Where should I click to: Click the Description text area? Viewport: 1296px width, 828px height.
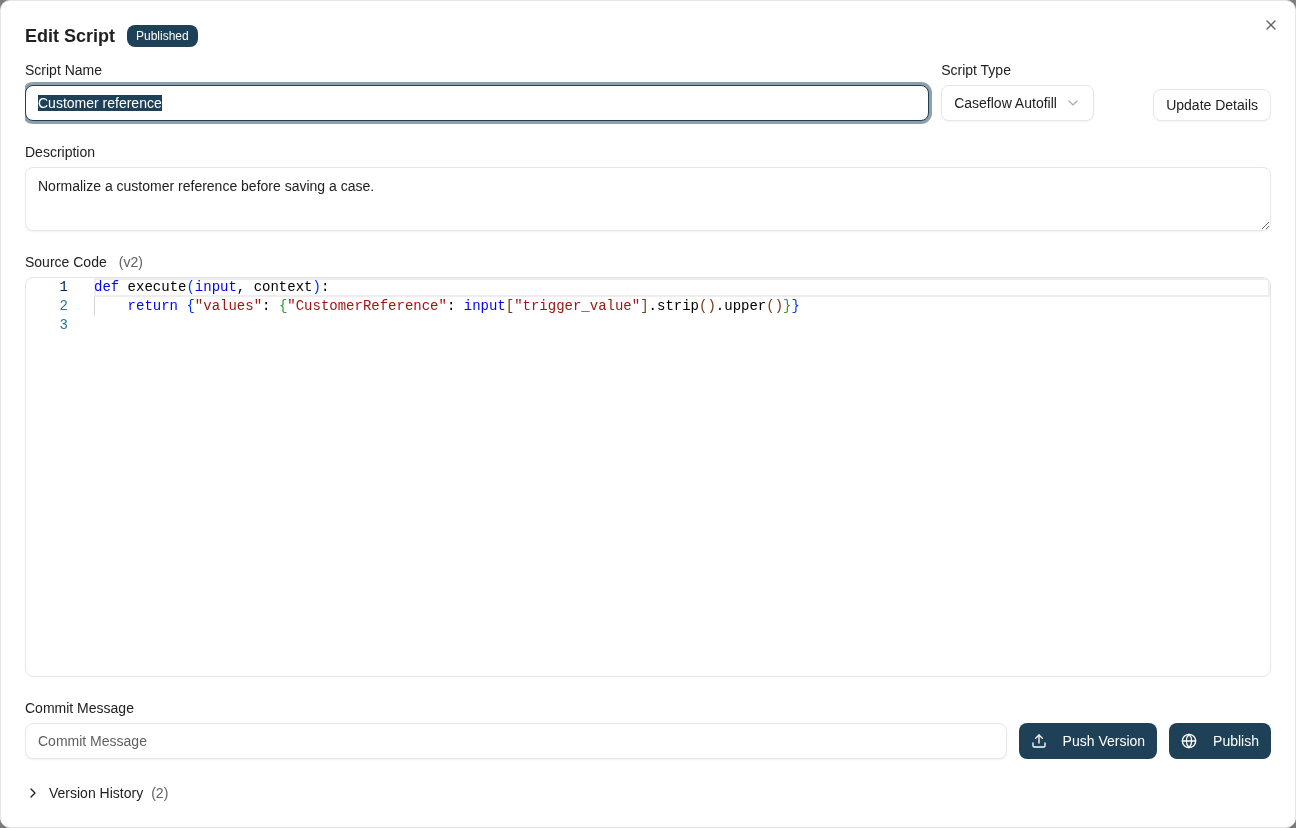point(648,199)
